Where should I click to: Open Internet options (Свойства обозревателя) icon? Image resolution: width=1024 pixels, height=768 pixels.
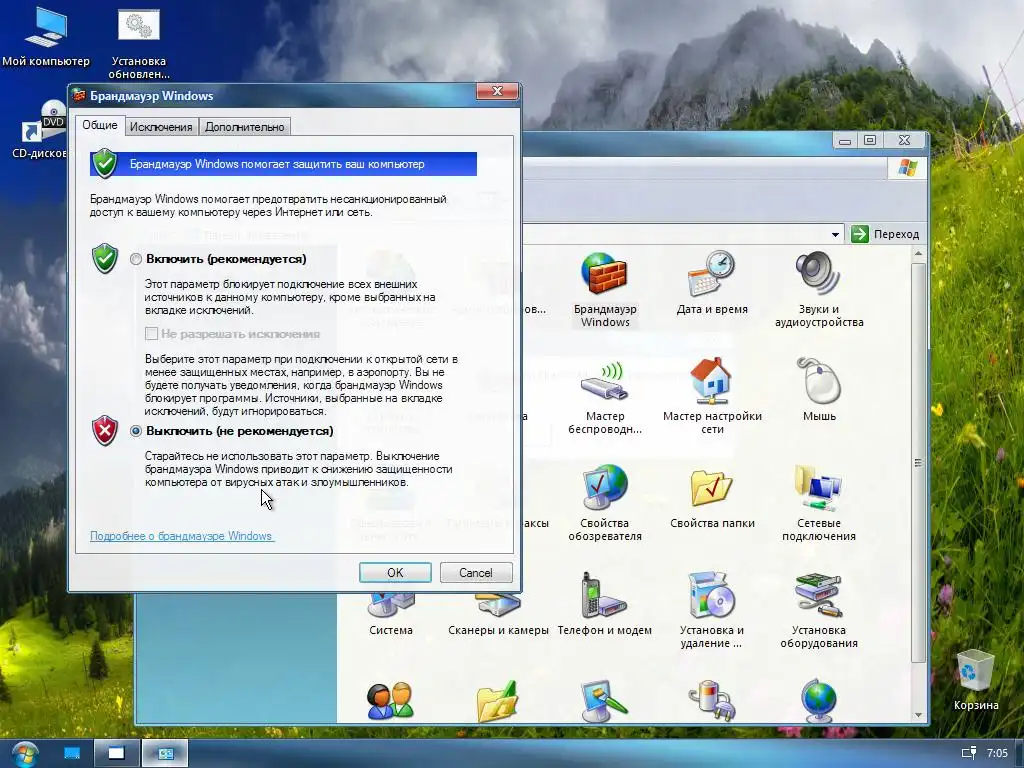[x=605, y=504]
